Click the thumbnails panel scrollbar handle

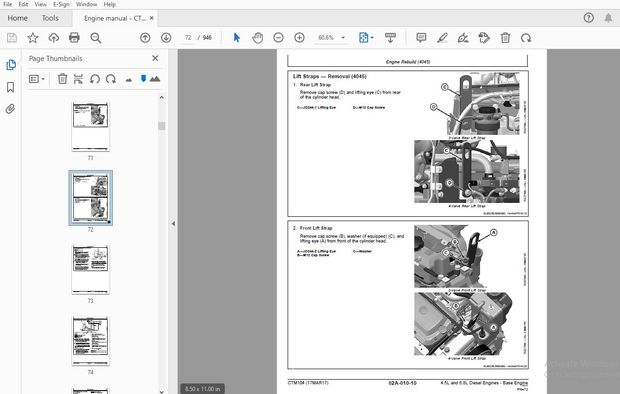coord(161,126)
